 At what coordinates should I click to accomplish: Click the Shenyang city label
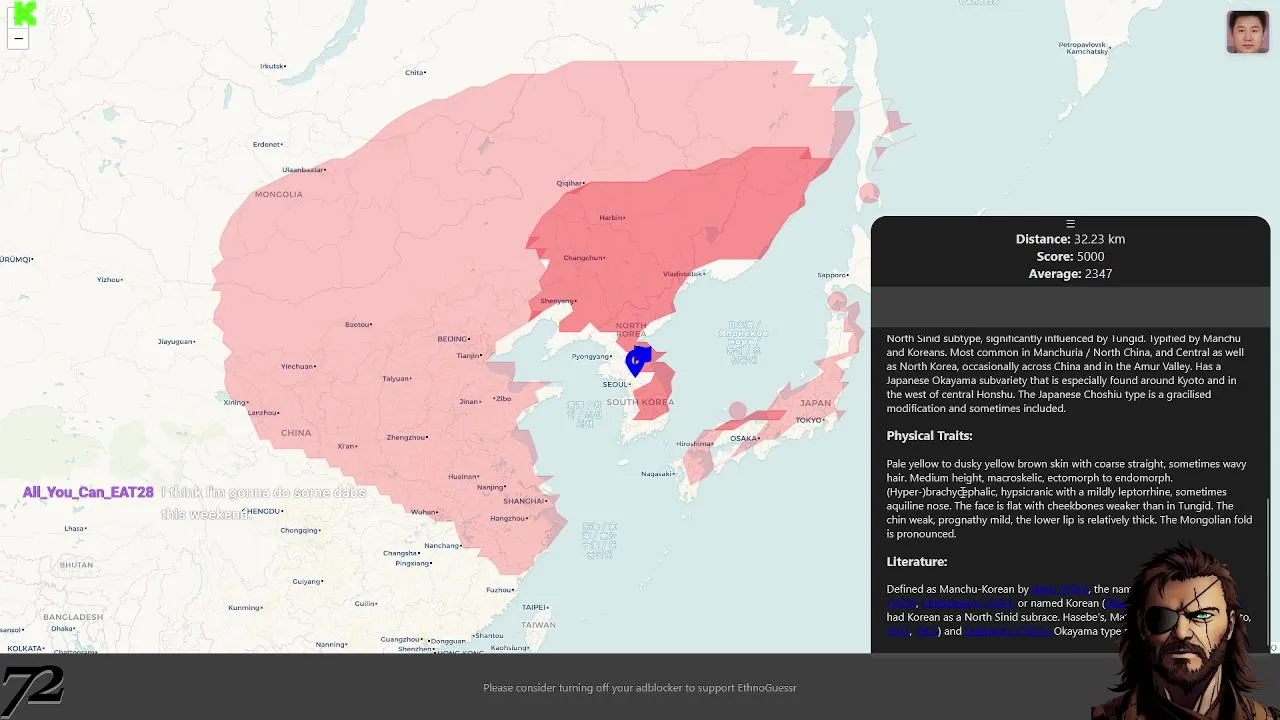click(558, 300)
